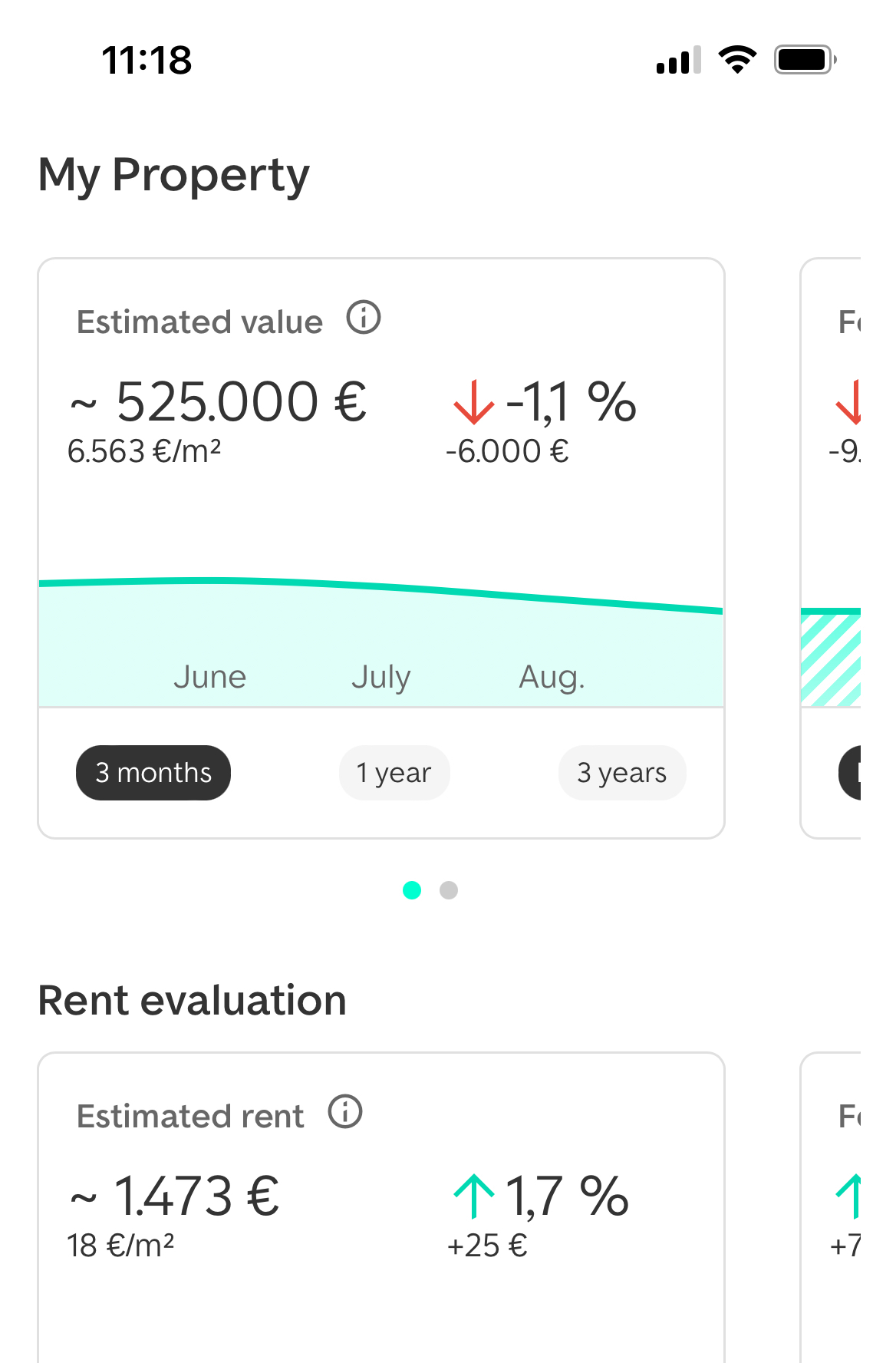Tap the My Property heading
The height and width of the screenshot is (1363, 896).
[173, 175]
